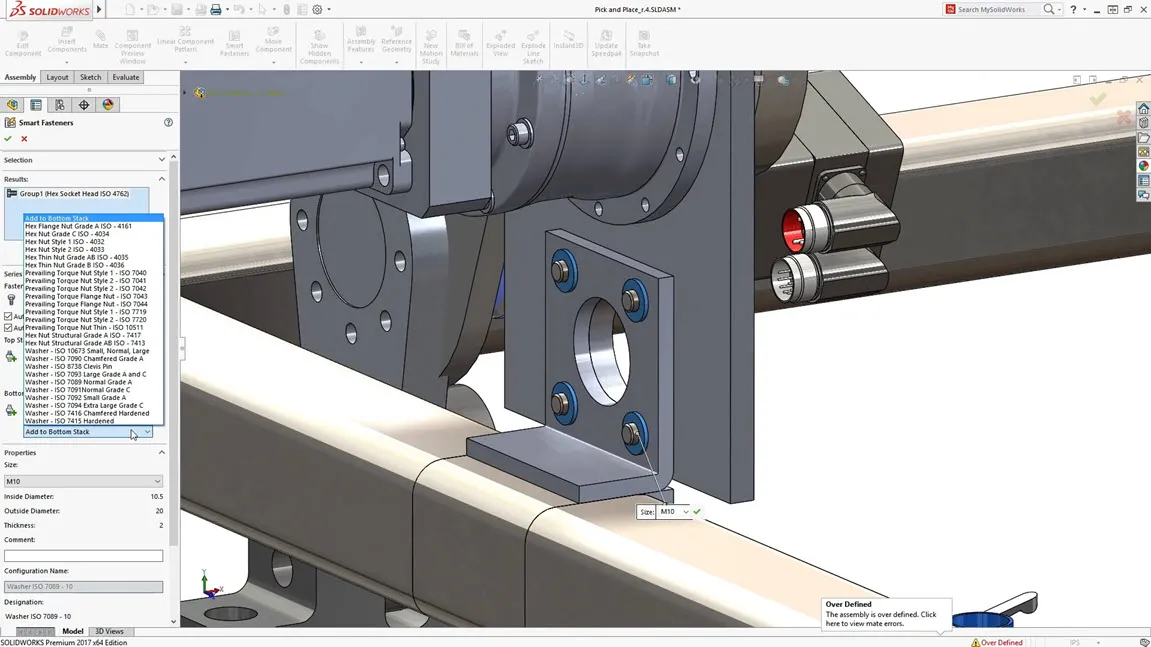Viewport: 1151px width, 647px height.
Task: Collapse the Selection section in Smart Fasteners panel
Action: (161, 159)
